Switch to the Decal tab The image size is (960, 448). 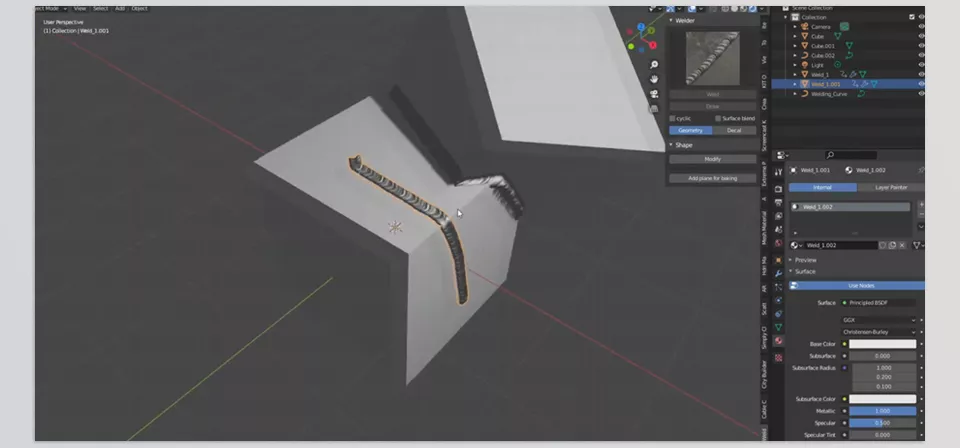734,130
